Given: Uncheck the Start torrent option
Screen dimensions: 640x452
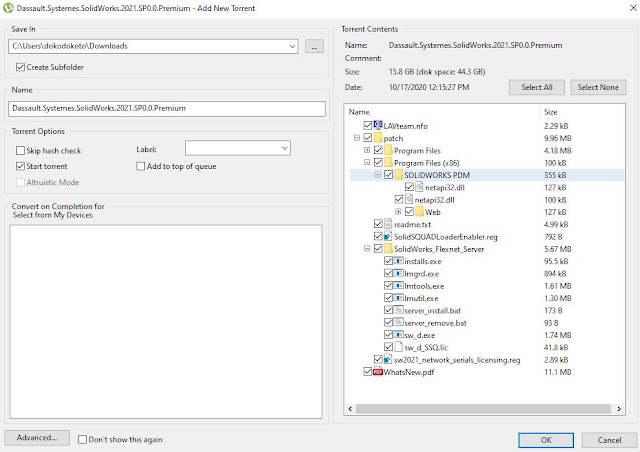Looking at the screenshot, I should coord(20,166).
